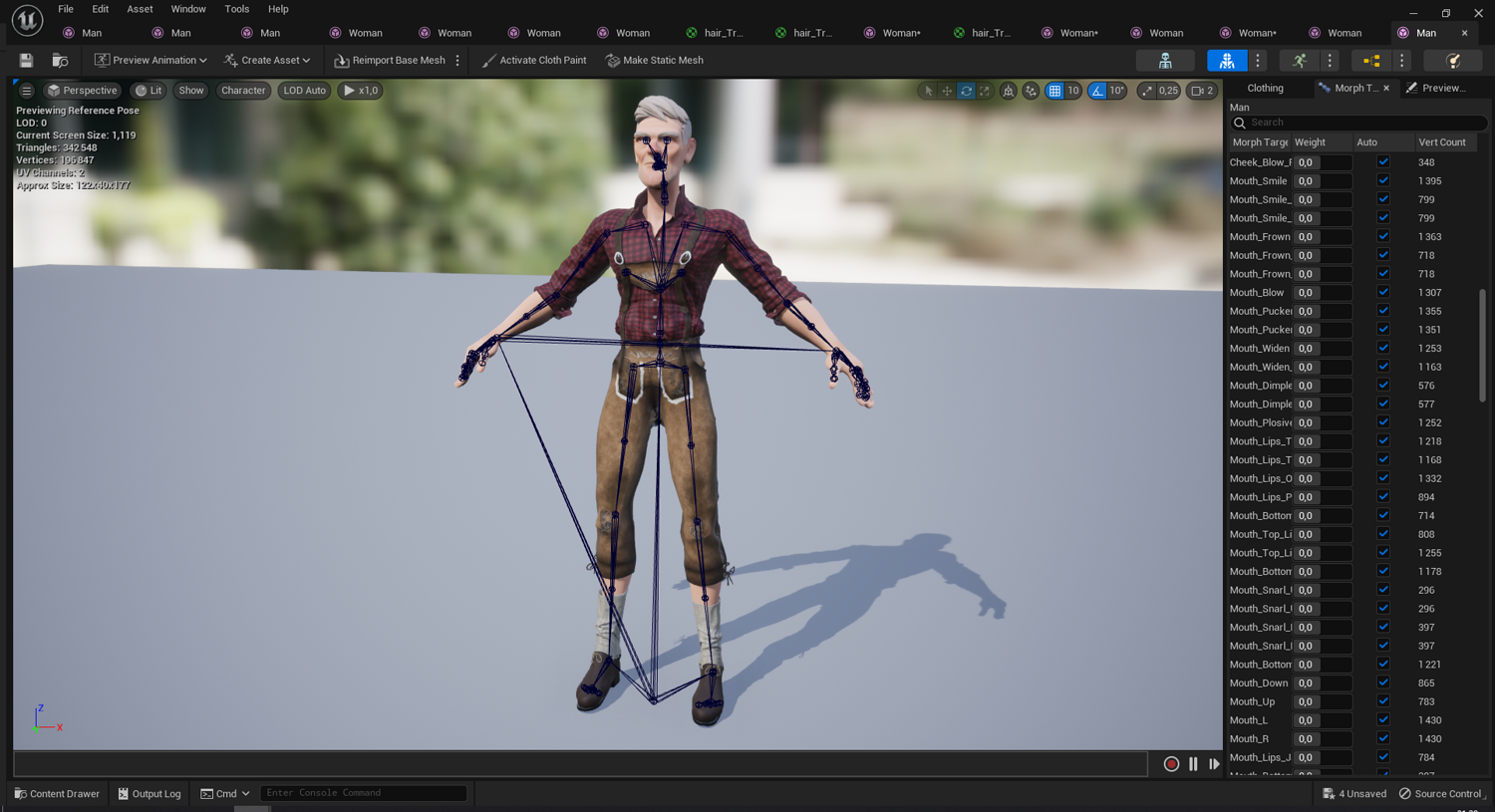
Task: Click the Character button in viewport
Action: tap(243, 91)
